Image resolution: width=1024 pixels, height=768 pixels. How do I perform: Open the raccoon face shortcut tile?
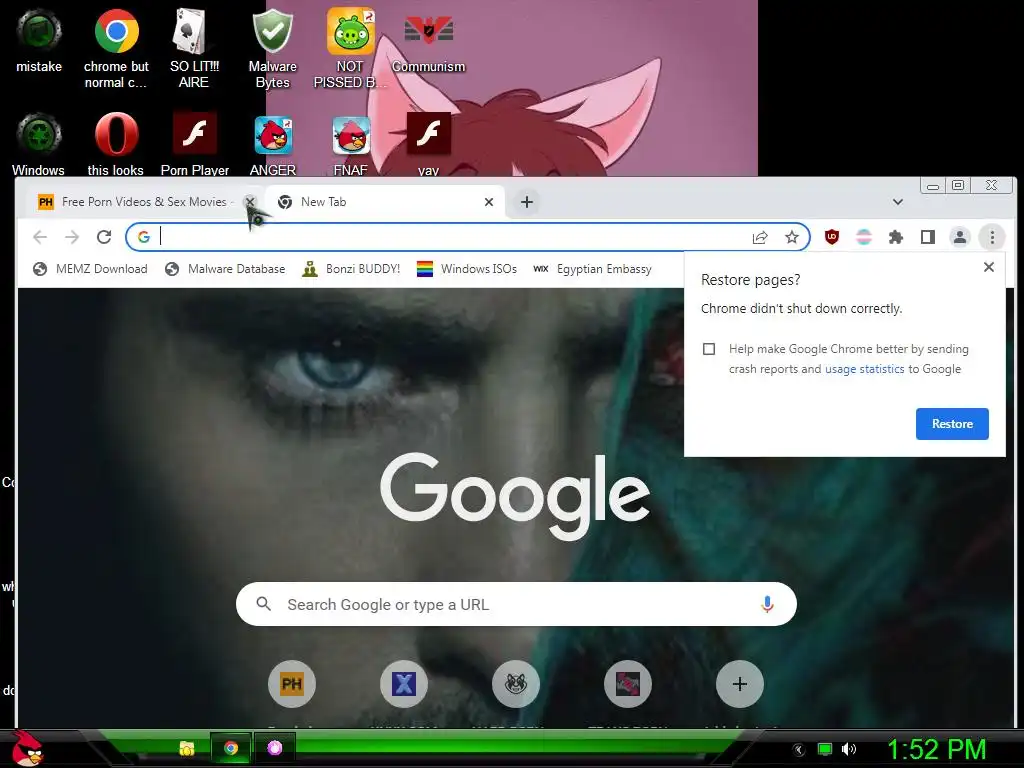(516, 684)
